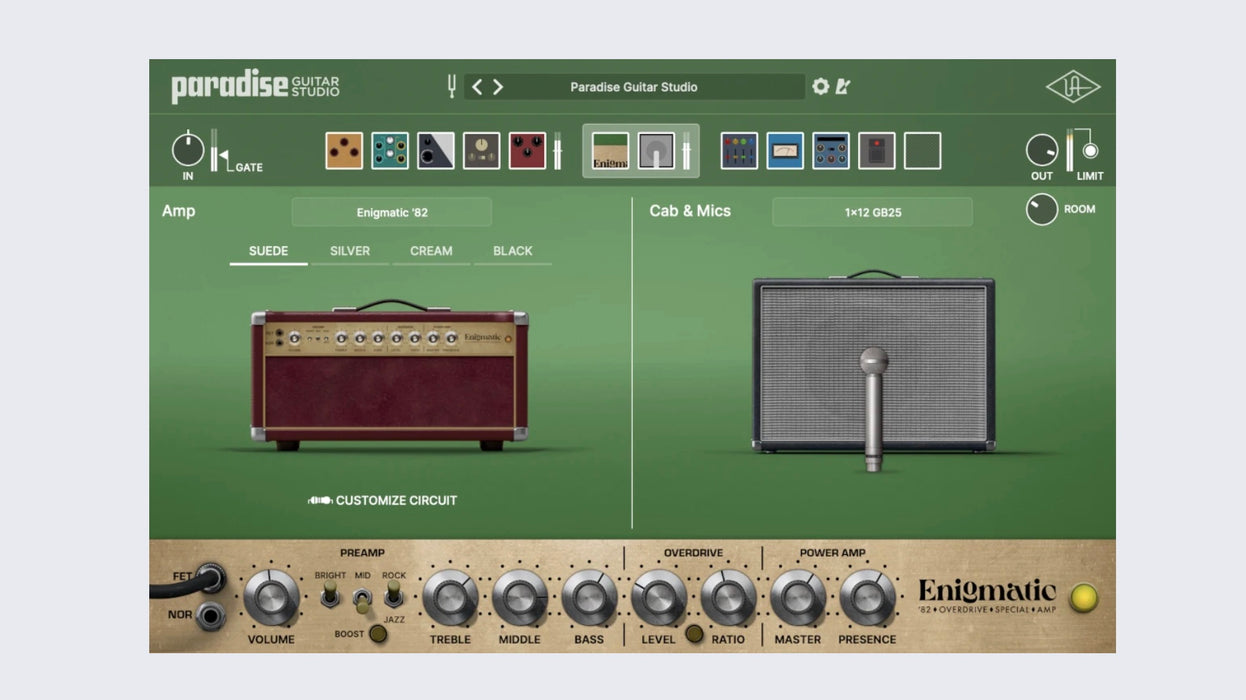Click the overdrive LEVEL knob
This screenshot has width=1246, height=700.
click(x=659, y=598)
